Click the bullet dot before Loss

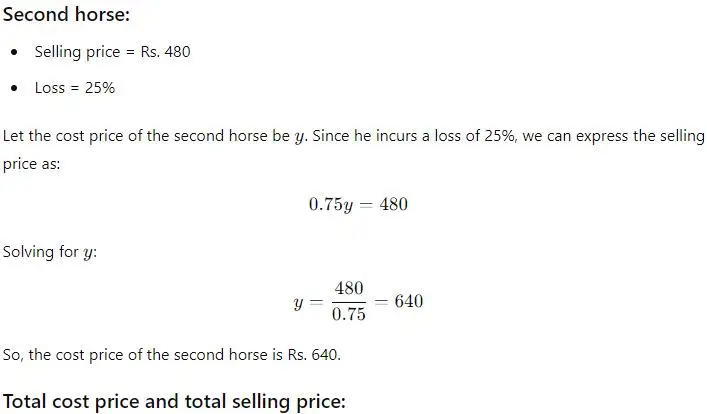pyautogui.click(x=14, y=88)
